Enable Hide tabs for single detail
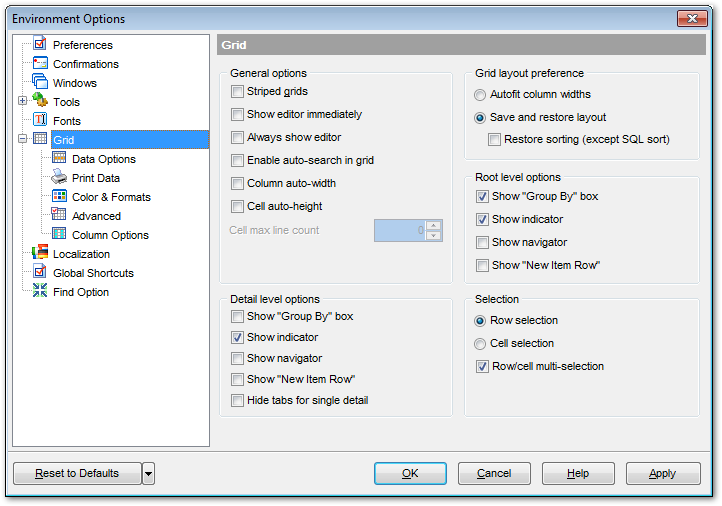The image size is (722, 506). tap(237, 401)
